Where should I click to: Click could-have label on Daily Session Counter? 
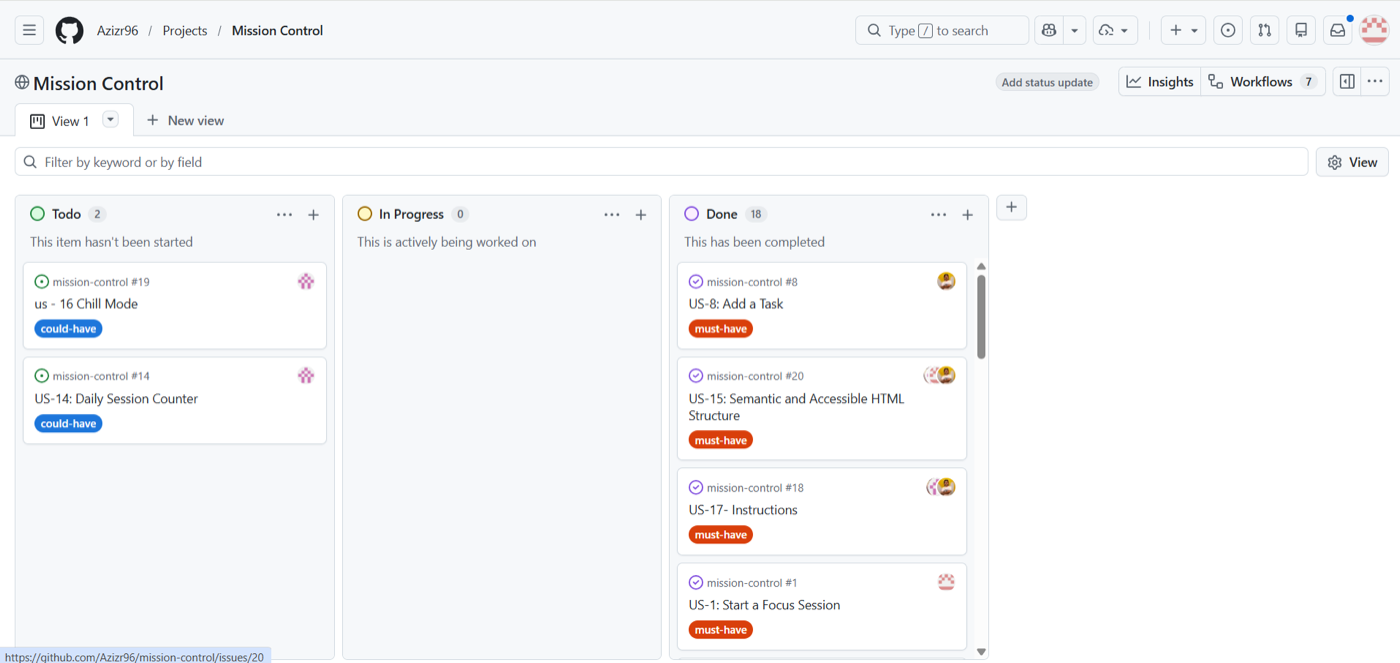69,424
